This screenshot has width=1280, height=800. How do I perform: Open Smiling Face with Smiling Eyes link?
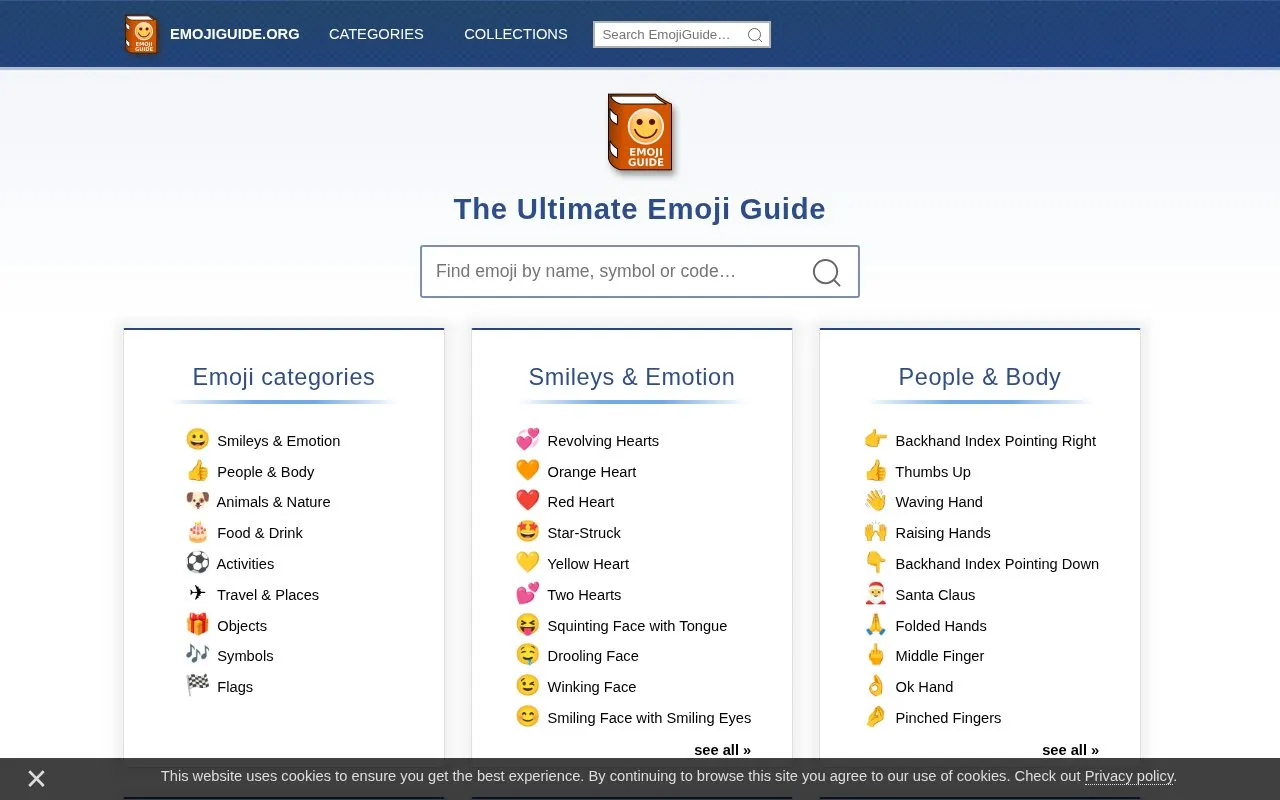click(649, 718)
